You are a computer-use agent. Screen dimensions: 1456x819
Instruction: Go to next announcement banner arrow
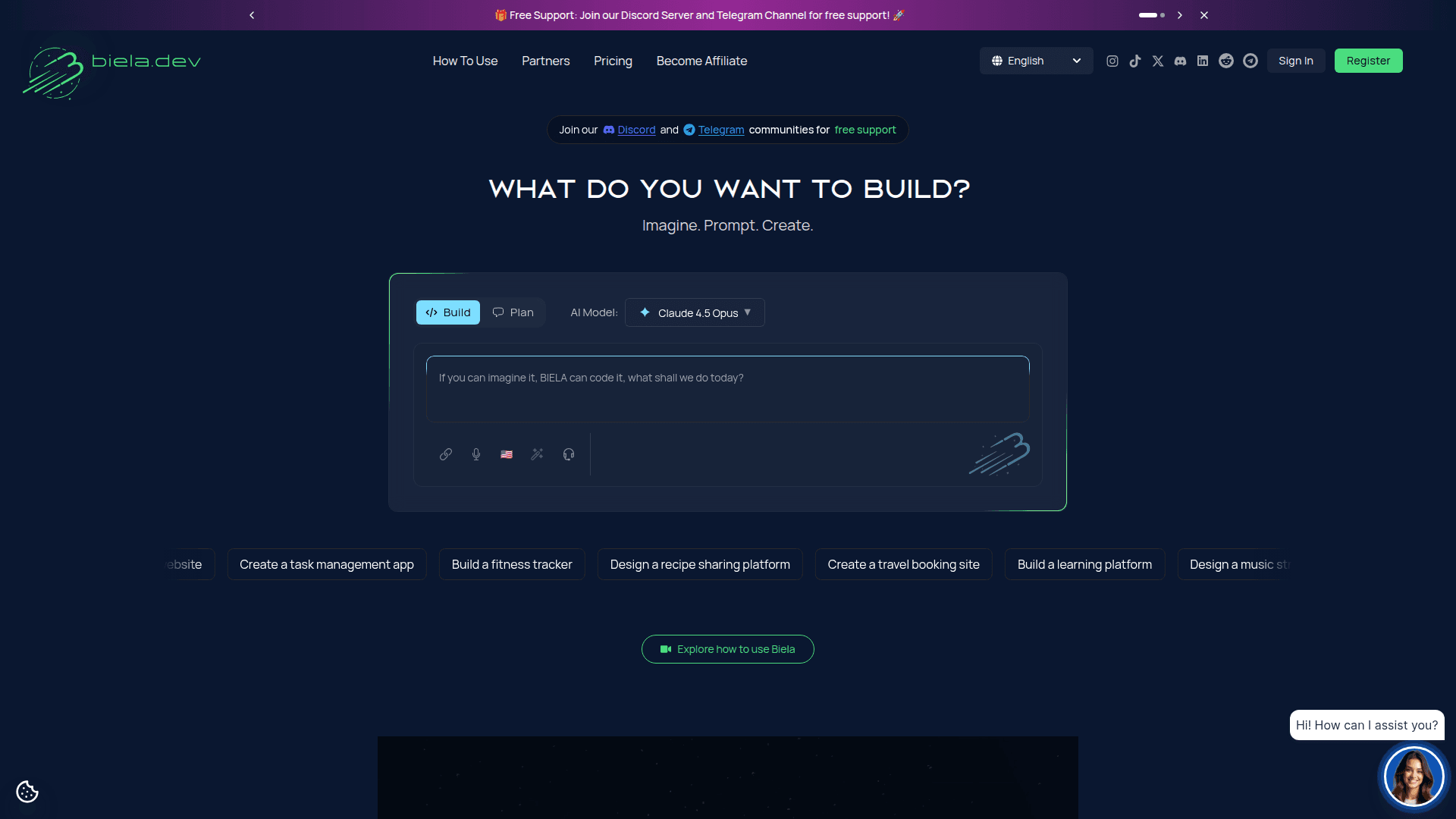tap(1180, 15)
